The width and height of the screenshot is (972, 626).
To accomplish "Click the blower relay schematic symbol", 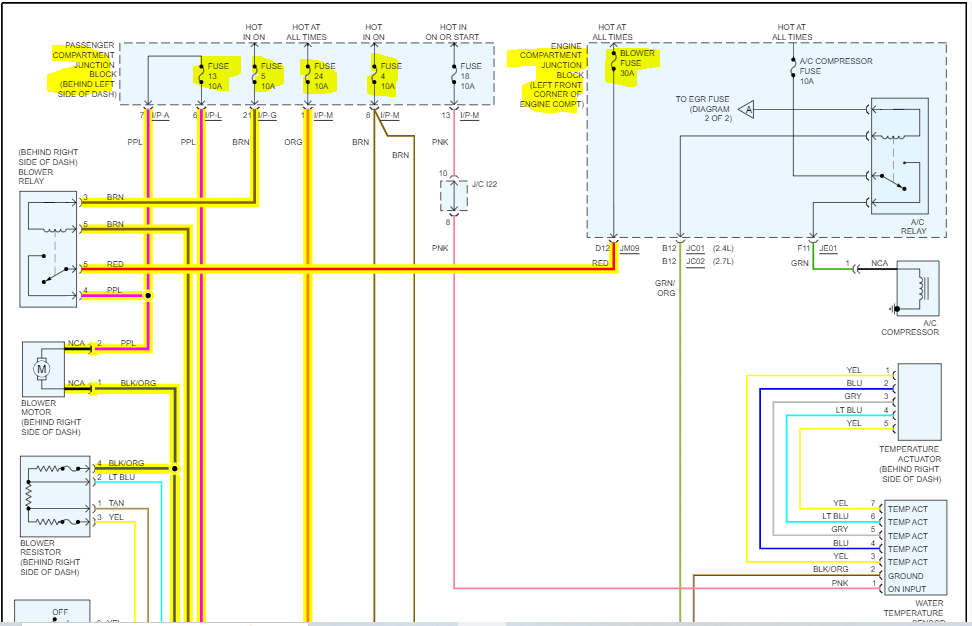I will (x=48, y=249).
